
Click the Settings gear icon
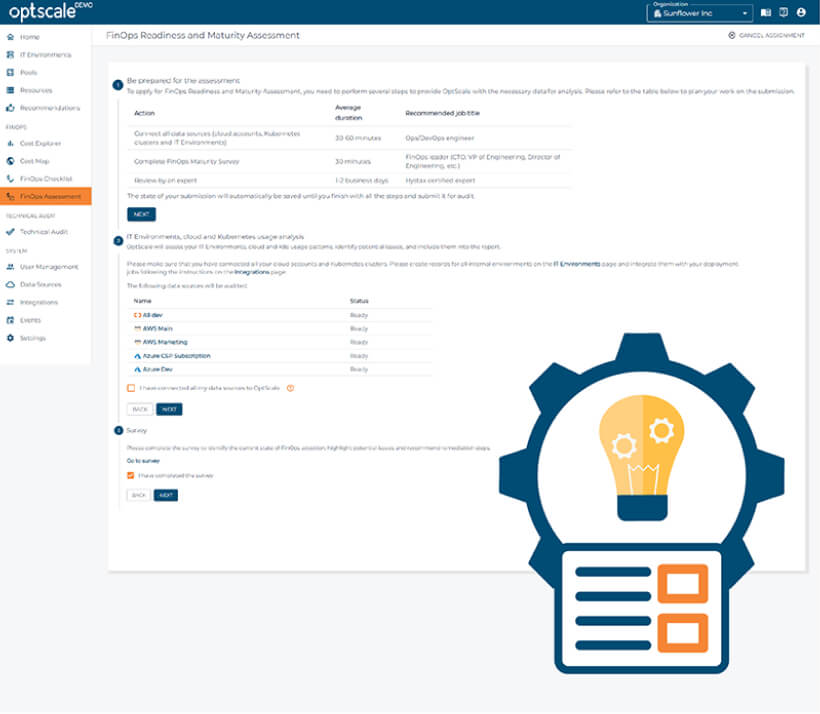point(10,338)
